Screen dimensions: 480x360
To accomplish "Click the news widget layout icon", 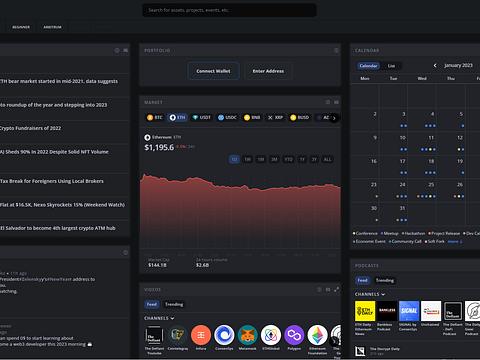I will tap(125, 50).
